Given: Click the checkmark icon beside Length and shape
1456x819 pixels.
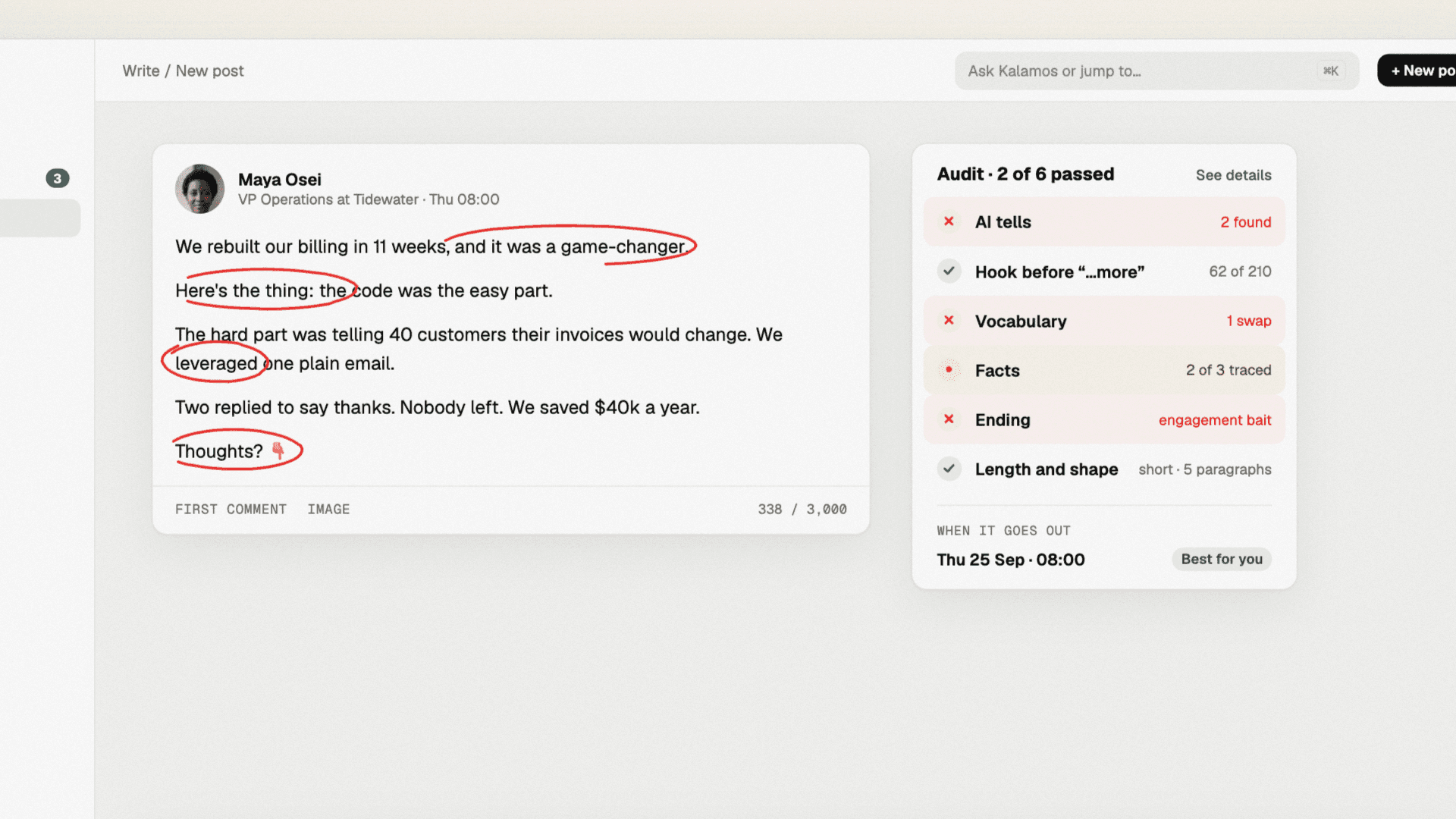Looking at the screenshot, I should pos(949,469).
